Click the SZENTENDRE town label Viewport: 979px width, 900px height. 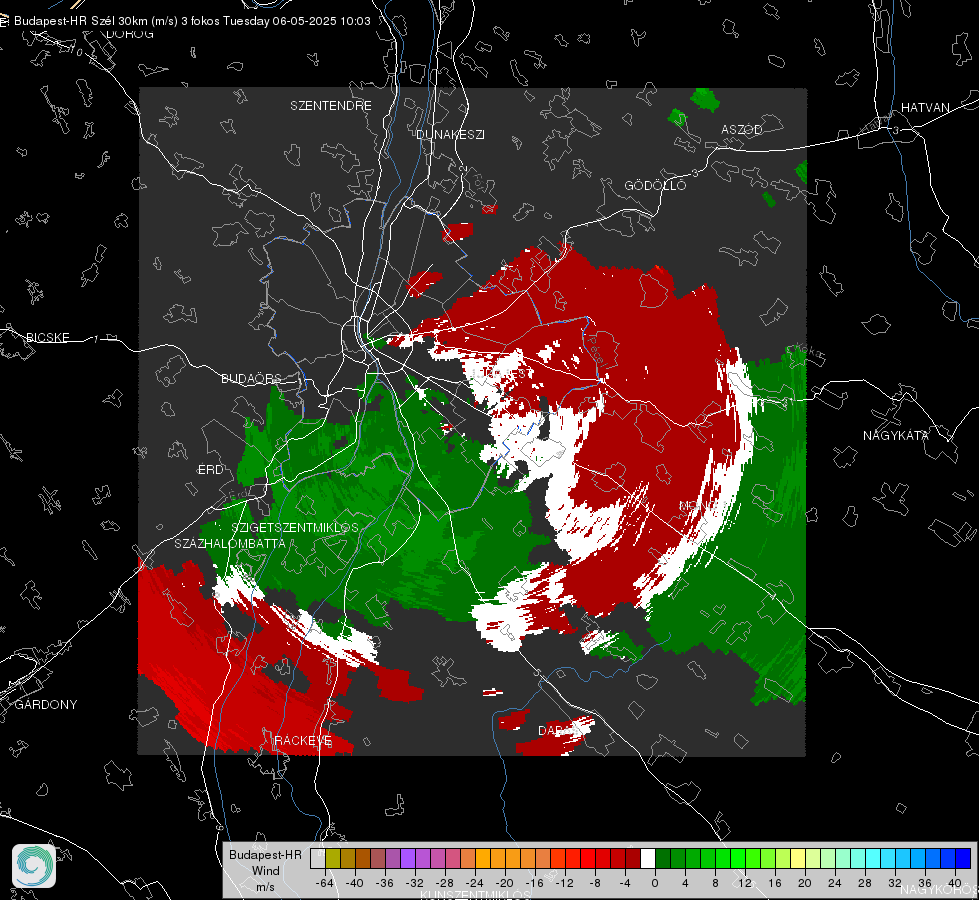331,106
